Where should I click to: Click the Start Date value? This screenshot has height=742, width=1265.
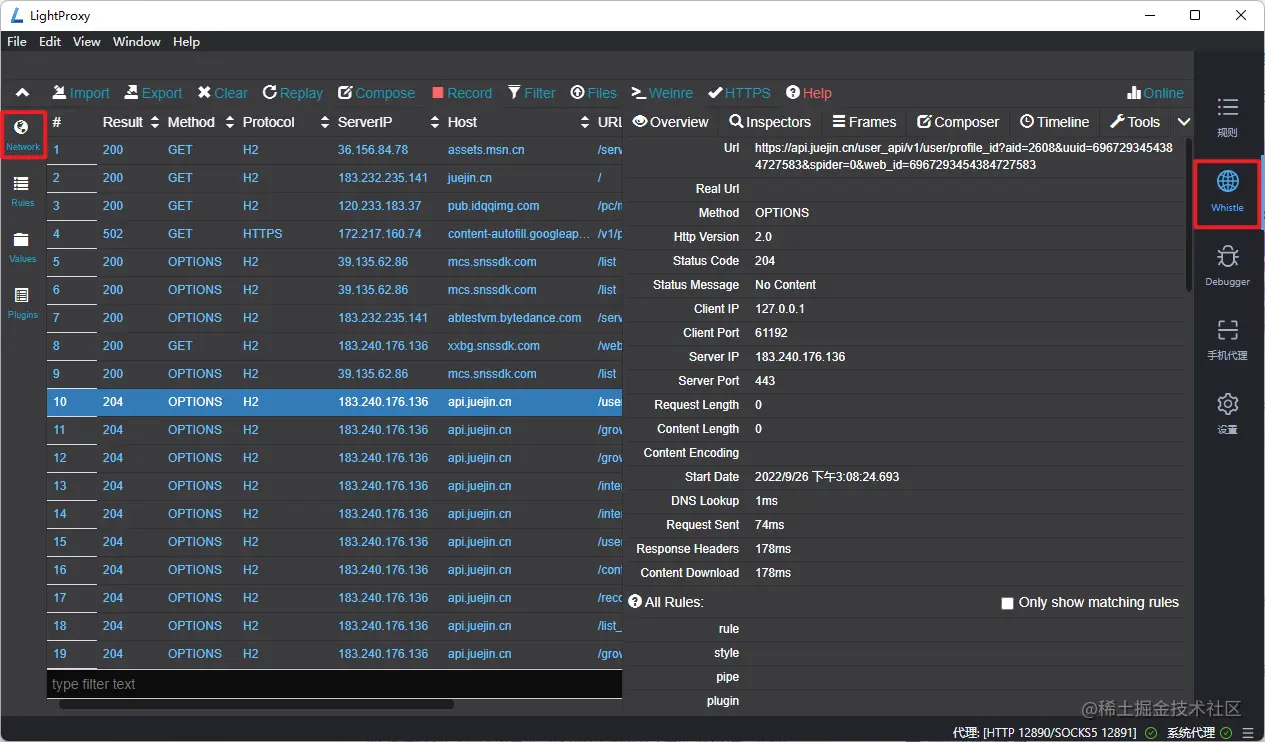pos(827,477)
